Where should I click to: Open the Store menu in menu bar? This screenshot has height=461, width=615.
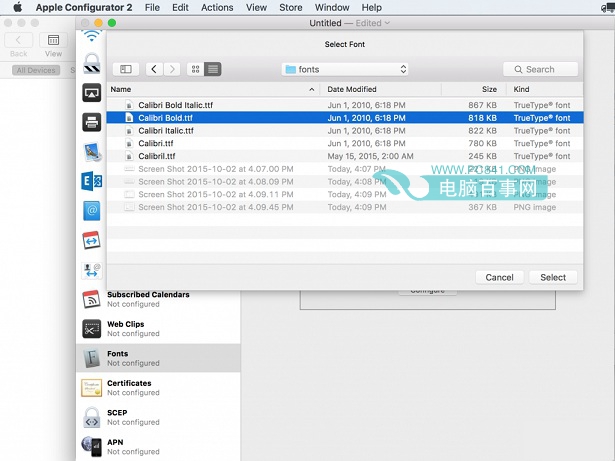click(290, 7)
